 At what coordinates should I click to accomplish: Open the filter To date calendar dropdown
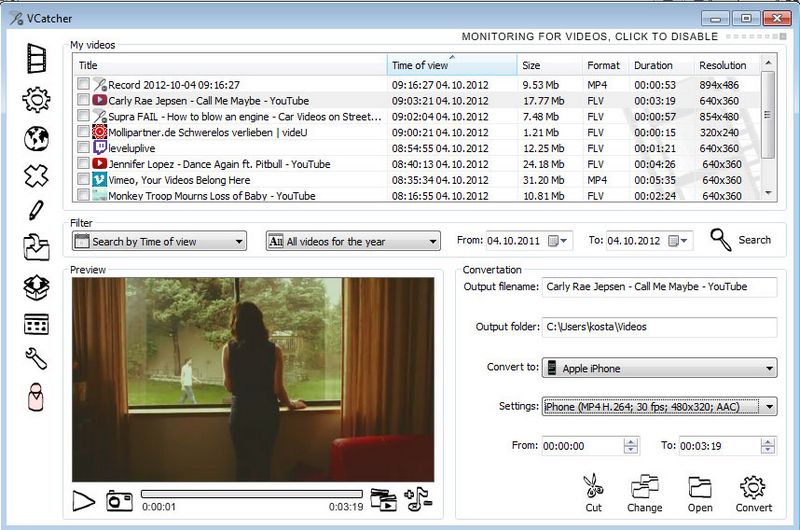coord(678,241)
